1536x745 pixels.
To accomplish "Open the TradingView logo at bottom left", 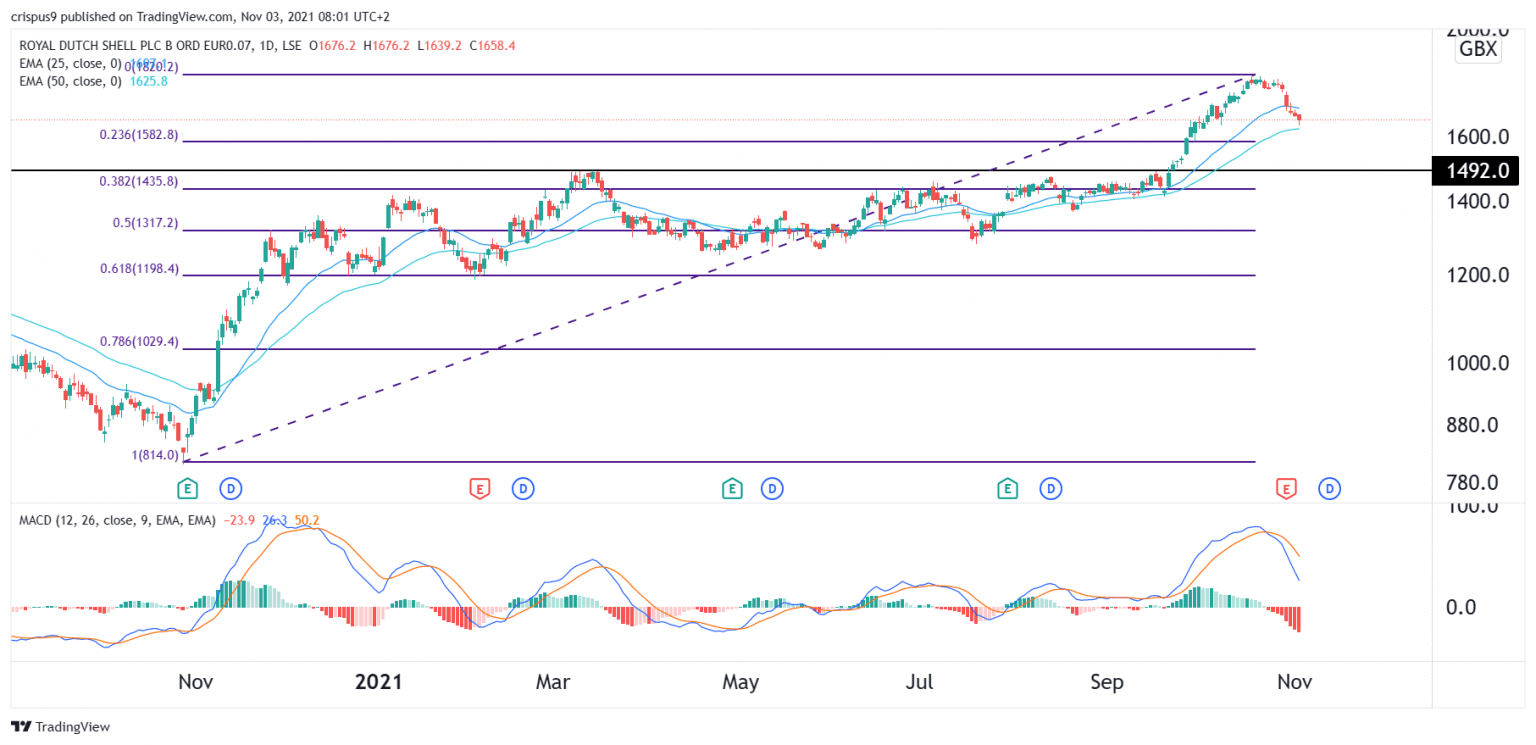I will 60,727.
